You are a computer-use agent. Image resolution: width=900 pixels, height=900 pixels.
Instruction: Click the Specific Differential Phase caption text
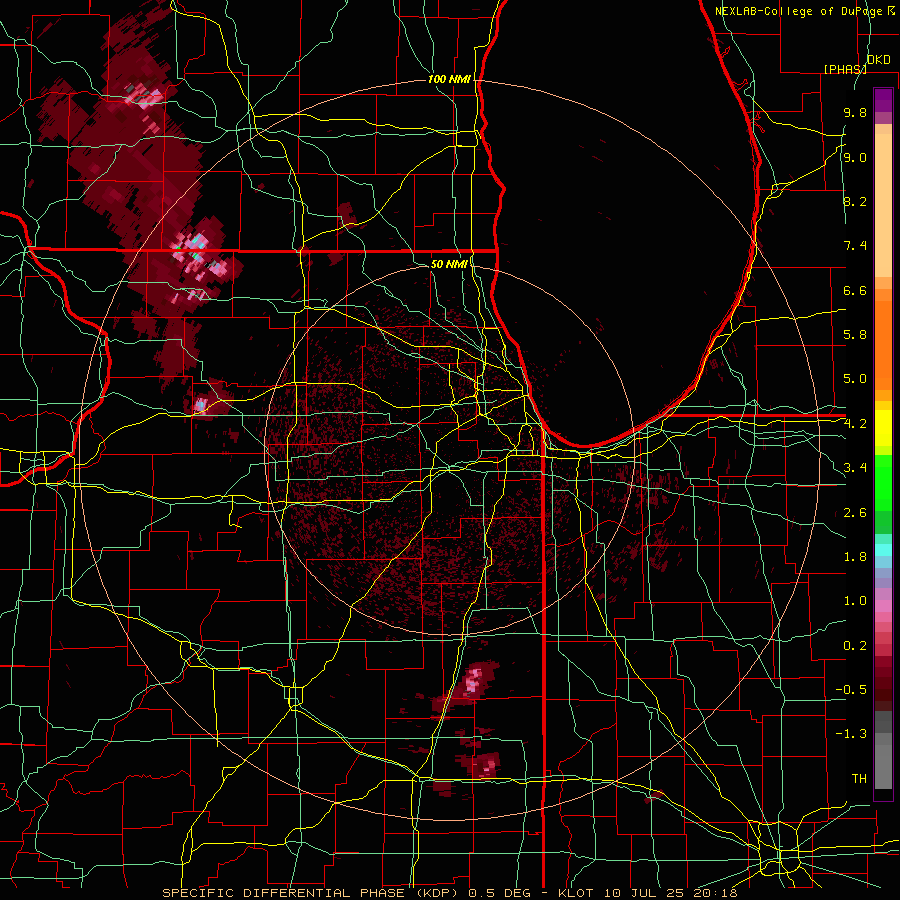tap(450, 893)
